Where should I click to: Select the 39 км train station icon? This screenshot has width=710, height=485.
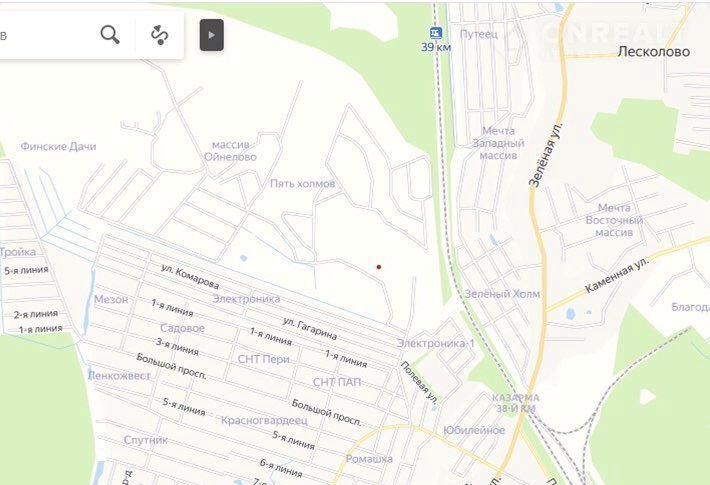coord(436,33)
